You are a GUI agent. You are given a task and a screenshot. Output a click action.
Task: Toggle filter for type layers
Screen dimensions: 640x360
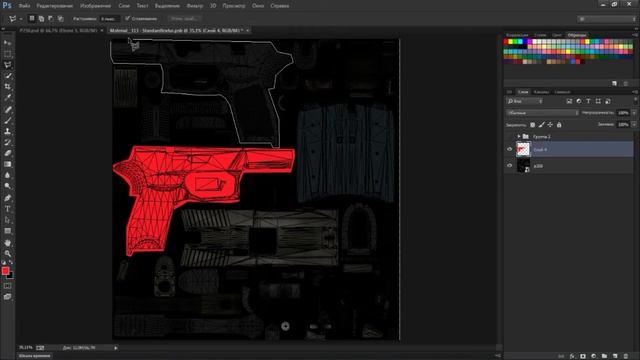588,101
